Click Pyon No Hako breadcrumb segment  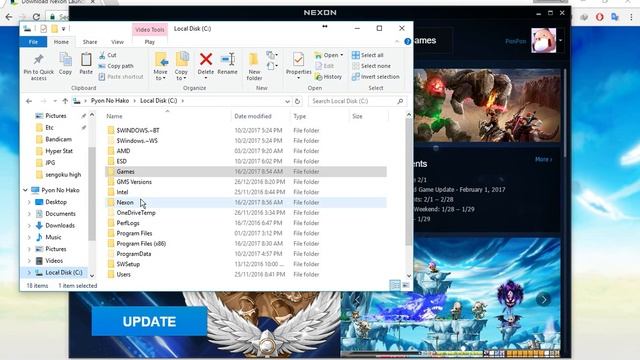click(110, 101)
